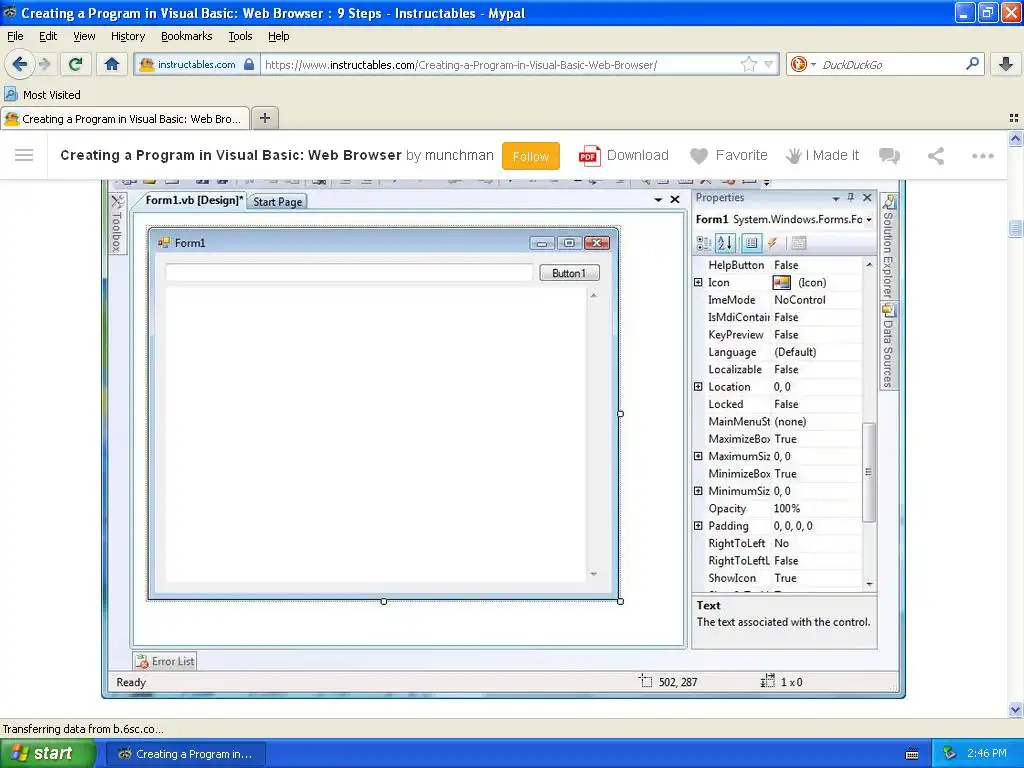Click the Start Page tab in image
The image size is (1024, 768).
(x=278, y=202)
